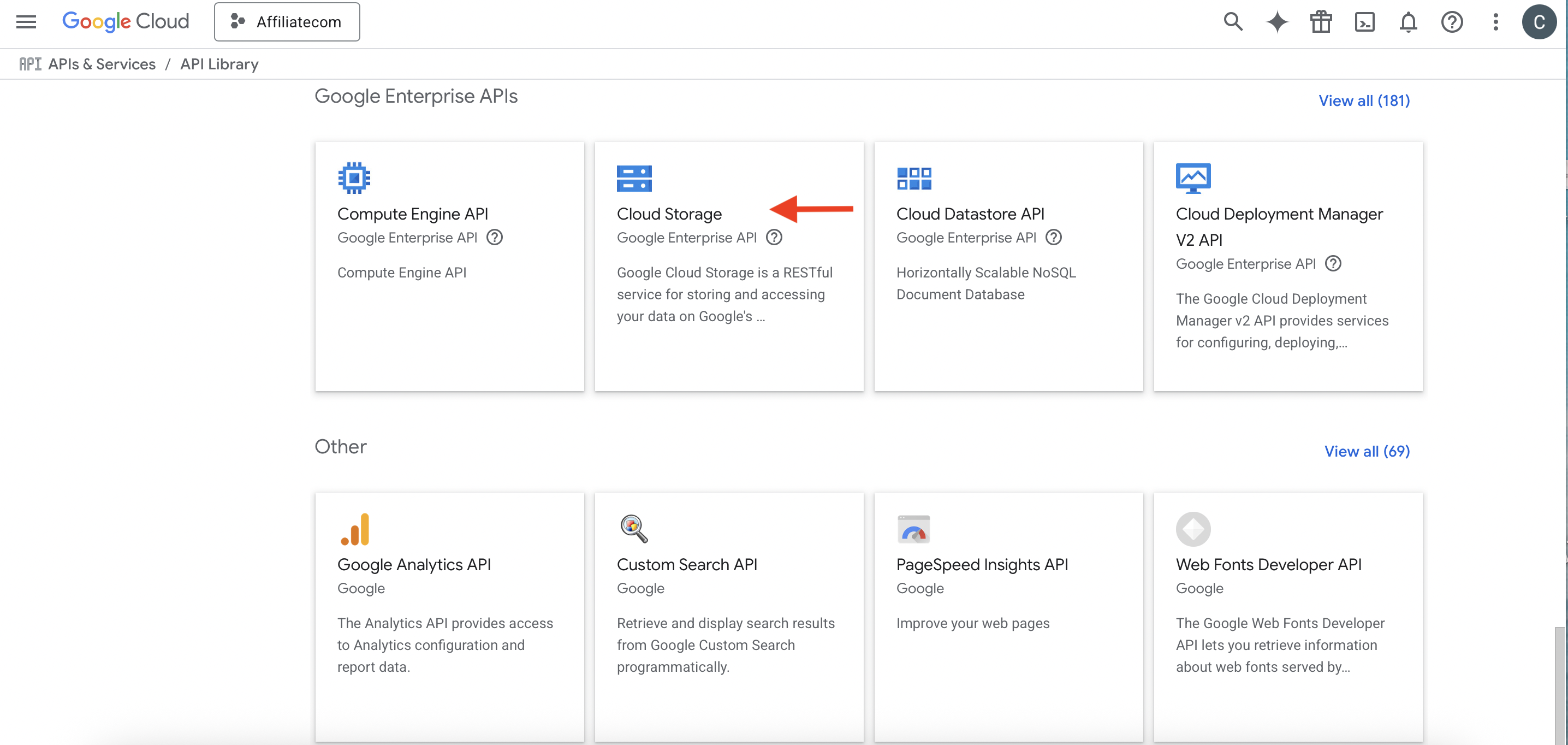Open the Compute Engine API card title

413,214
